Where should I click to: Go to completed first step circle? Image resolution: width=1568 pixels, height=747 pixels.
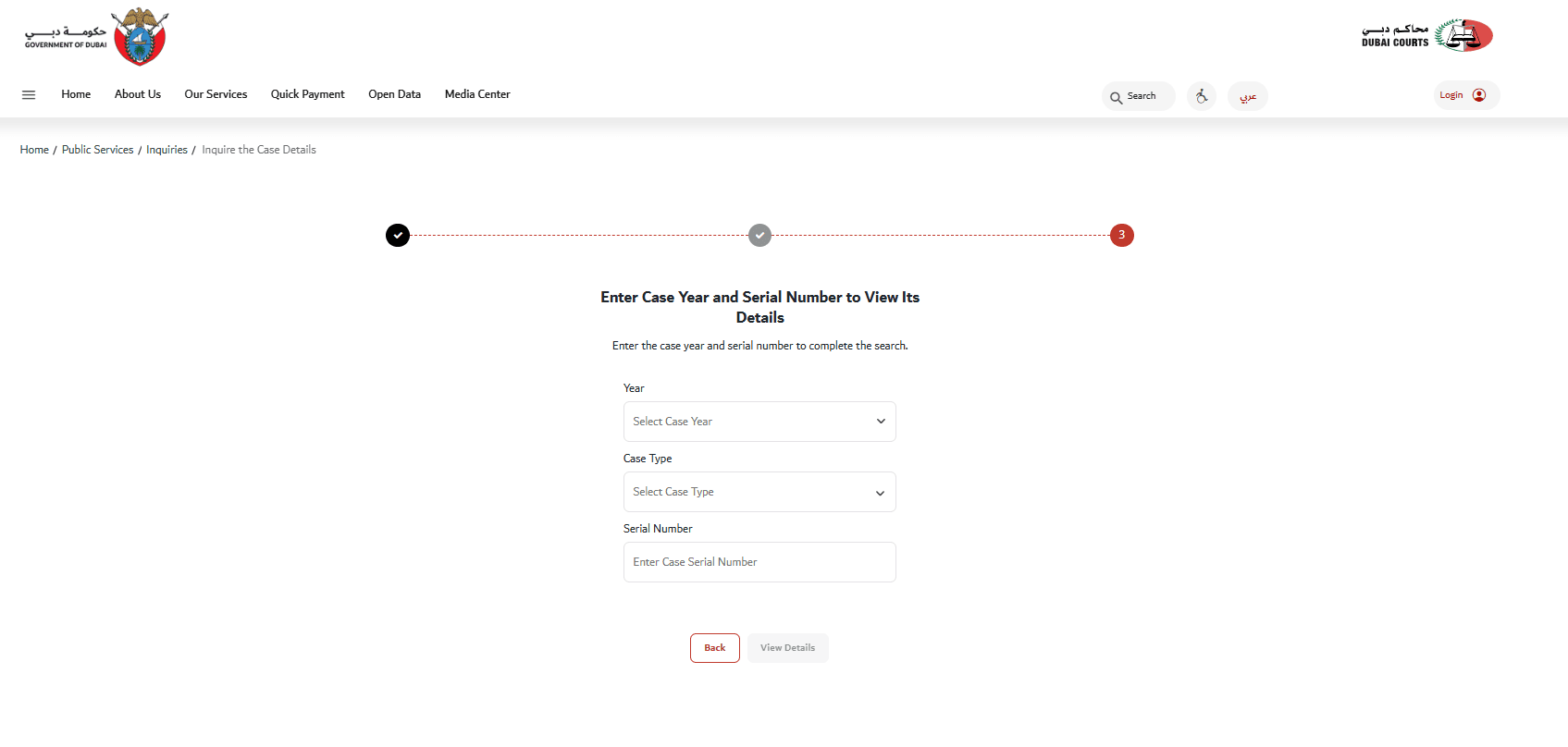coord(398,236)
